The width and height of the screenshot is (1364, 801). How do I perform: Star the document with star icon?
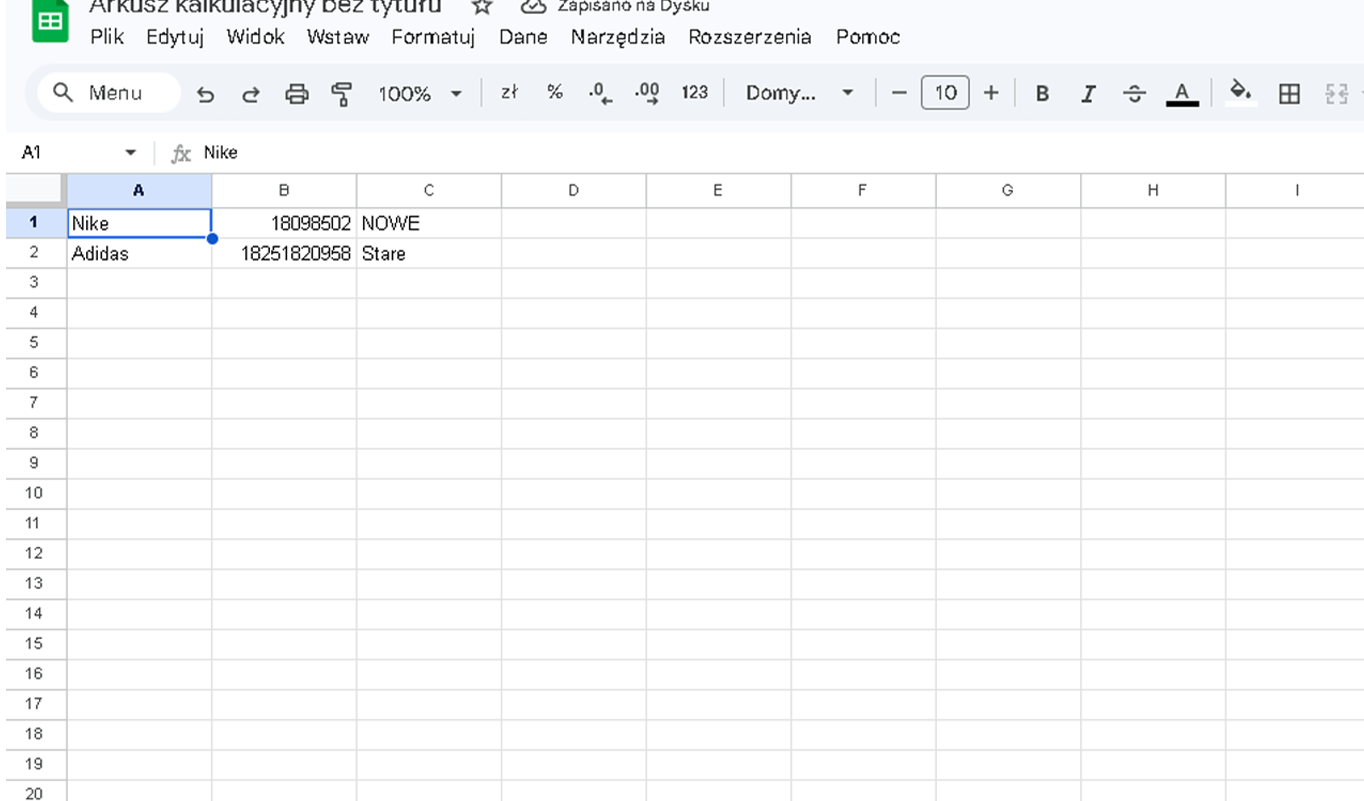[x=482, y=7]
